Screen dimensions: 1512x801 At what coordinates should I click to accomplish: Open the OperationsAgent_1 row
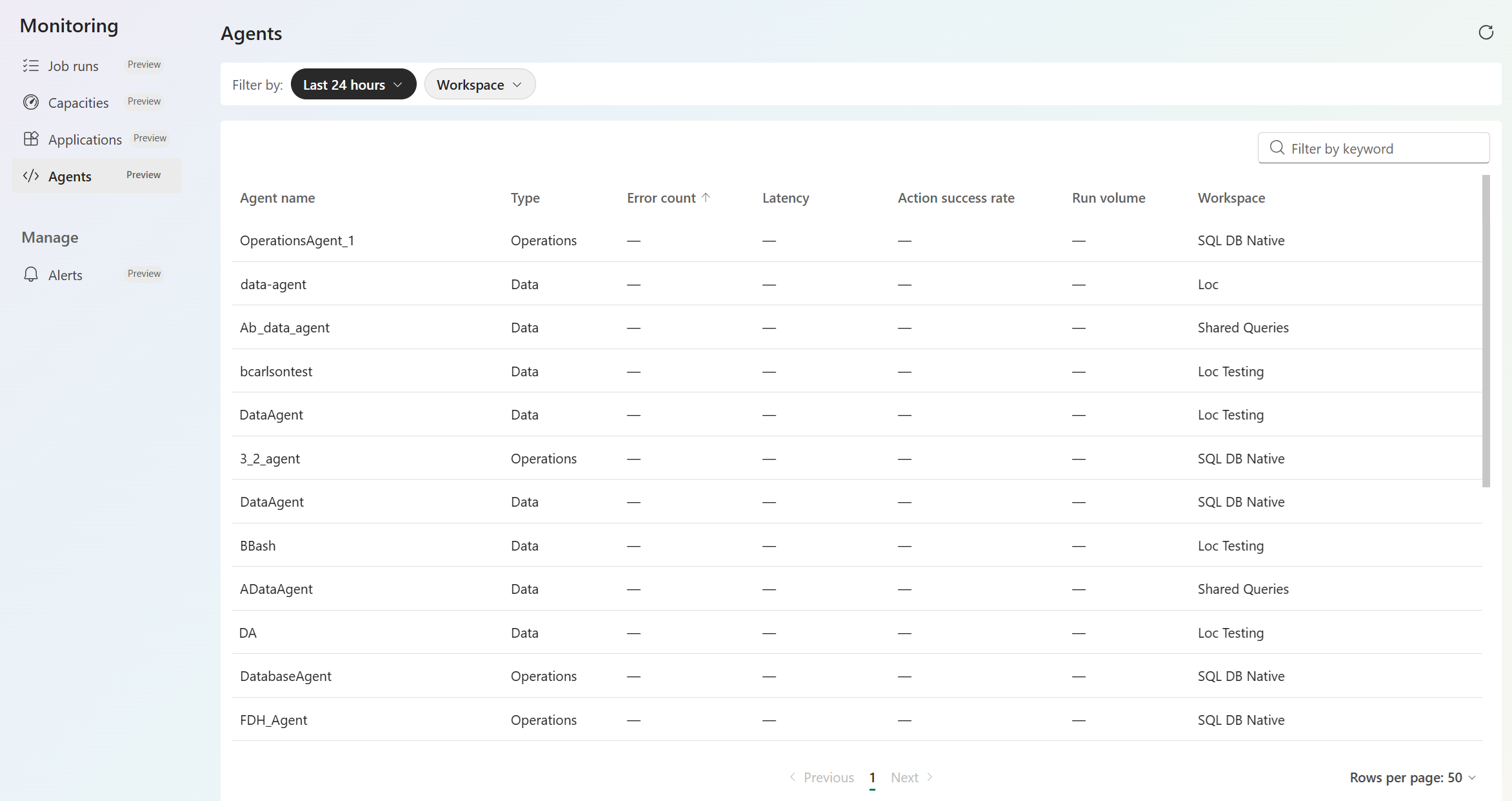tap(857, 240)
